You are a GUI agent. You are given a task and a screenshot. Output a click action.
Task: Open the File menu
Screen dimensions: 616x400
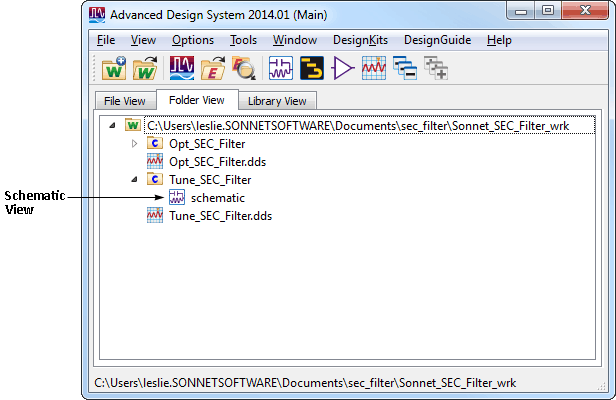coord(106,40)
